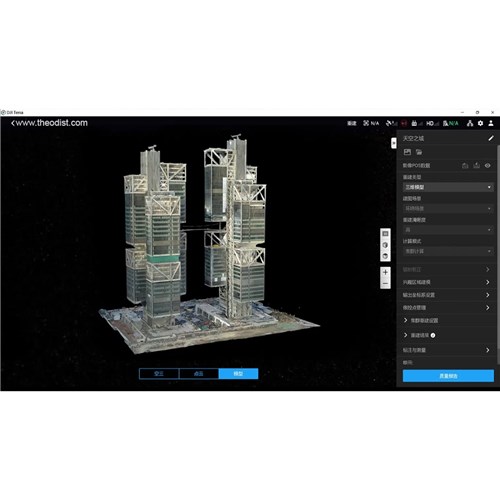This screenshot has width=500, height=500.
Task: Go back using the arrow before www.theodist.com
Action: (x=13, y=123)
